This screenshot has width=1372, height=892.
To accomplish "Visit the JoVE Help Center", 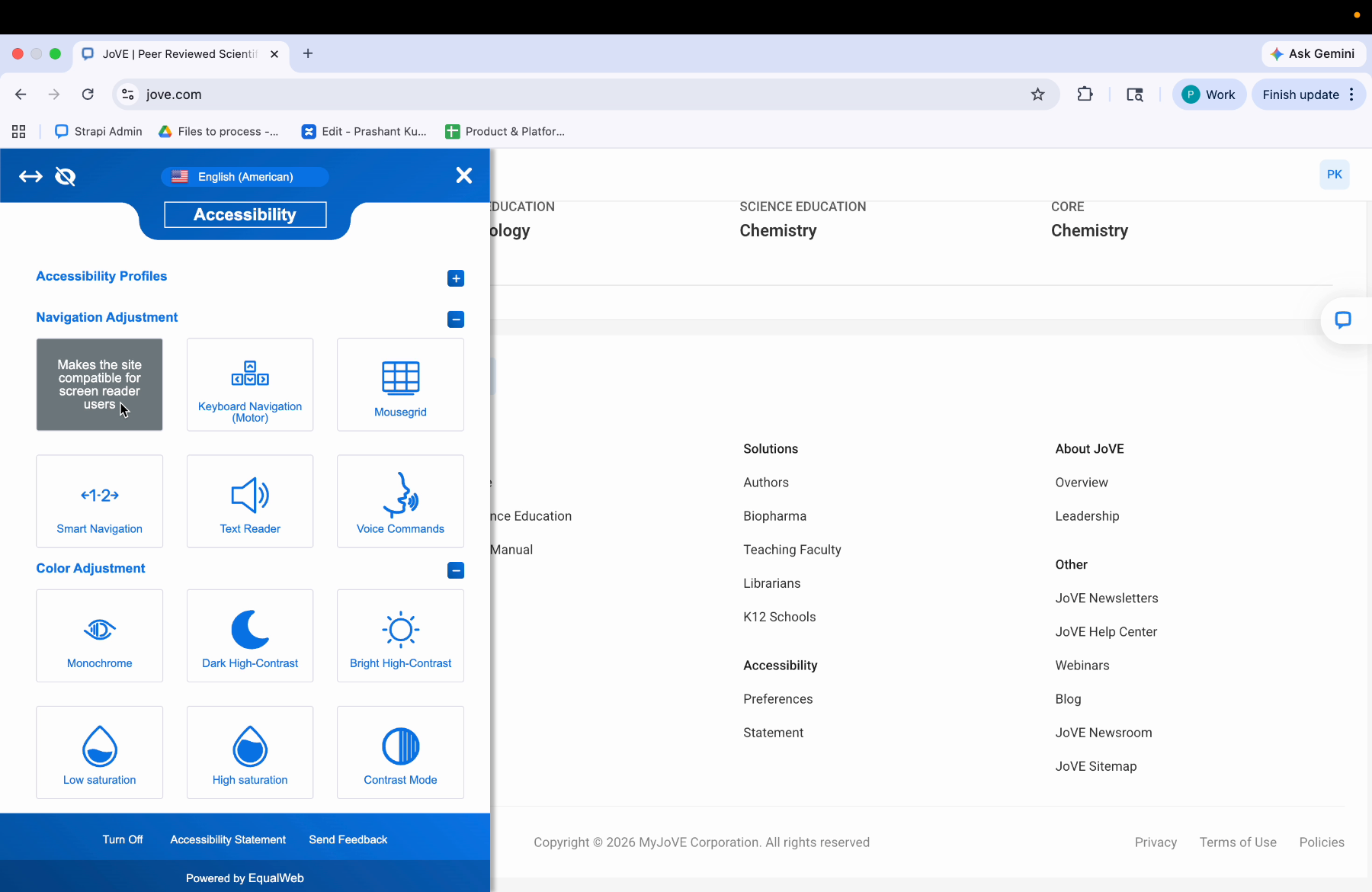I will click(1106, 632).
